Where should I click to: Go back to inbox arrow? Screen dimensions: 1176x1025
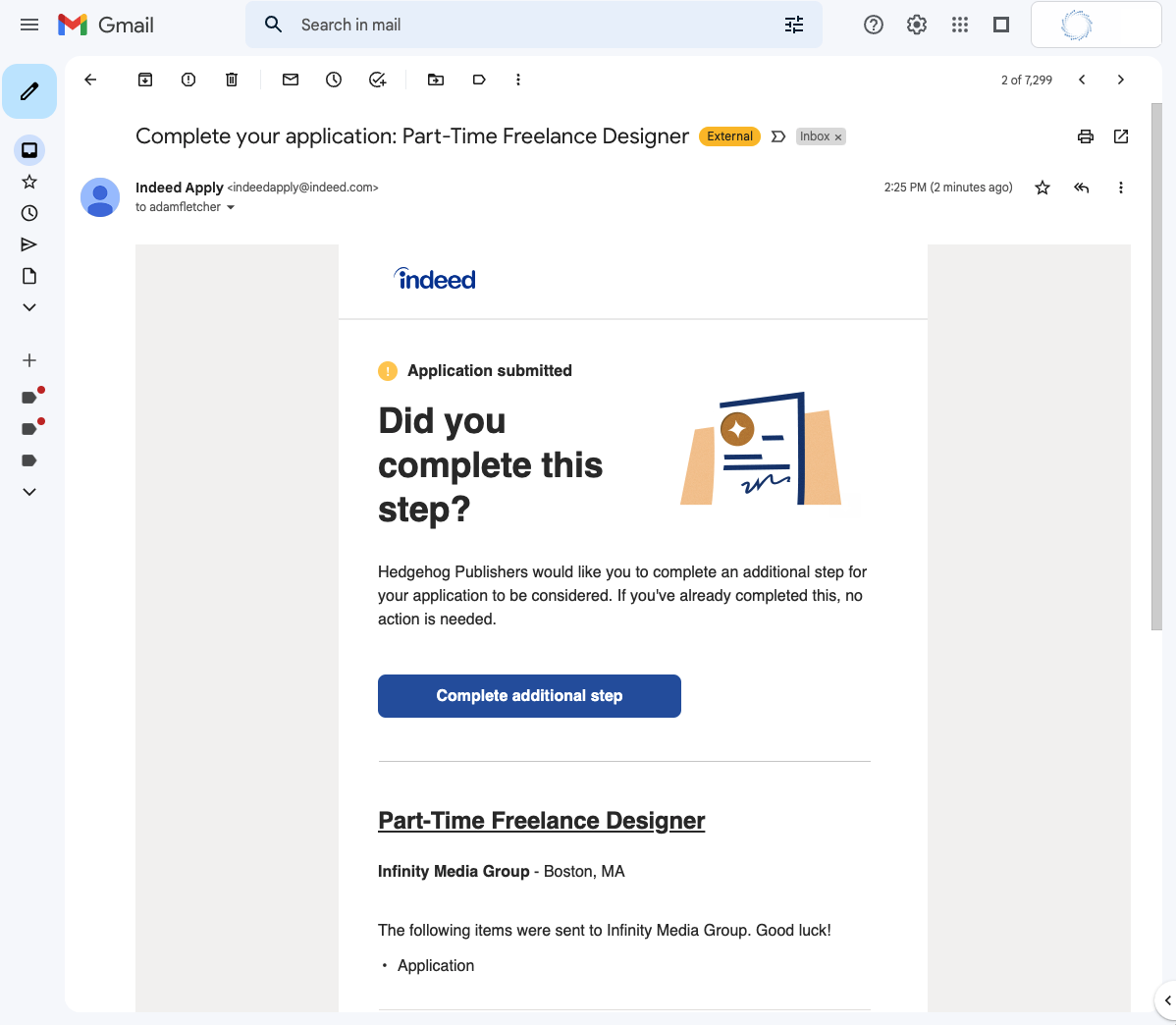coord(90,80)
